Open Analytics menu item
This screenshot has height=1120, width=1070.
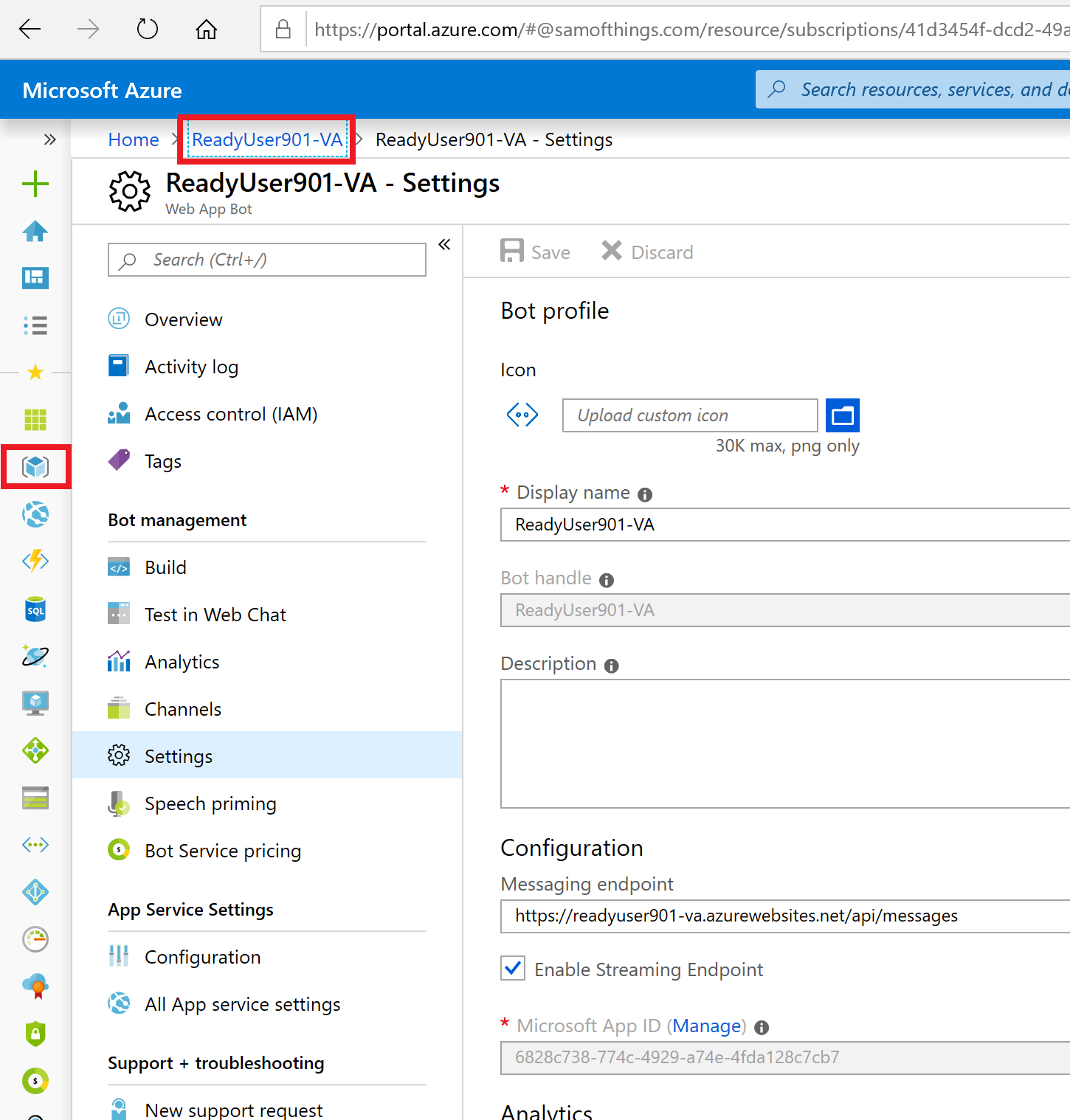click(267, 662)
